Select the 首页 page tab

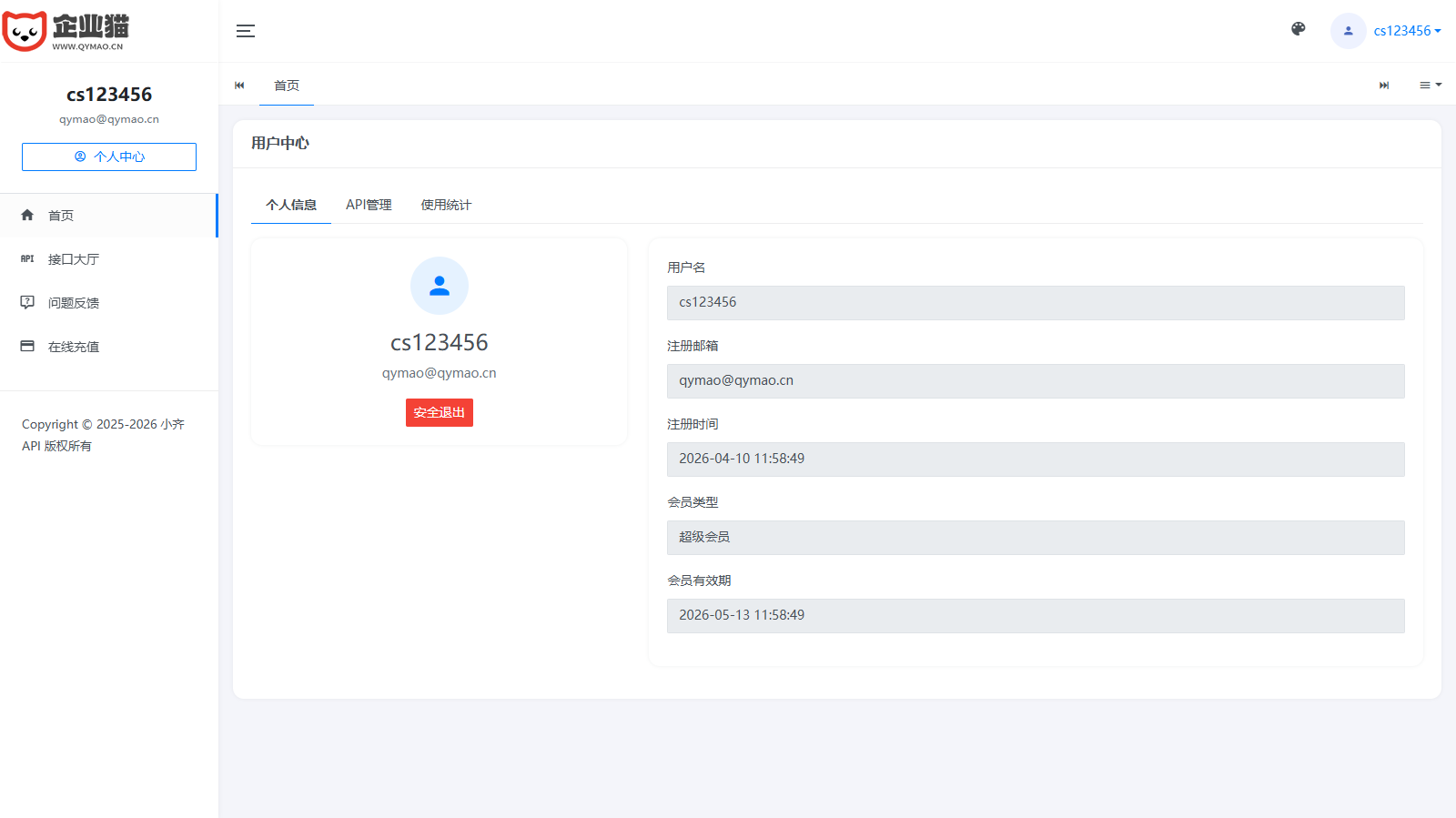287,86
